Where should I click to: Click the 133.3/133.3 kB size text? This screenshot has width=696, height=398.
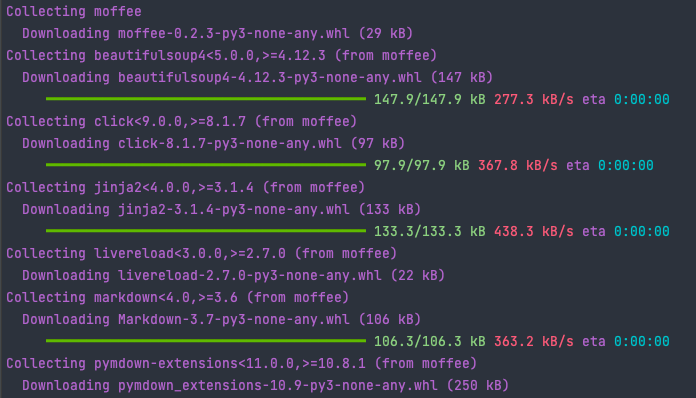tap(430, 232)
